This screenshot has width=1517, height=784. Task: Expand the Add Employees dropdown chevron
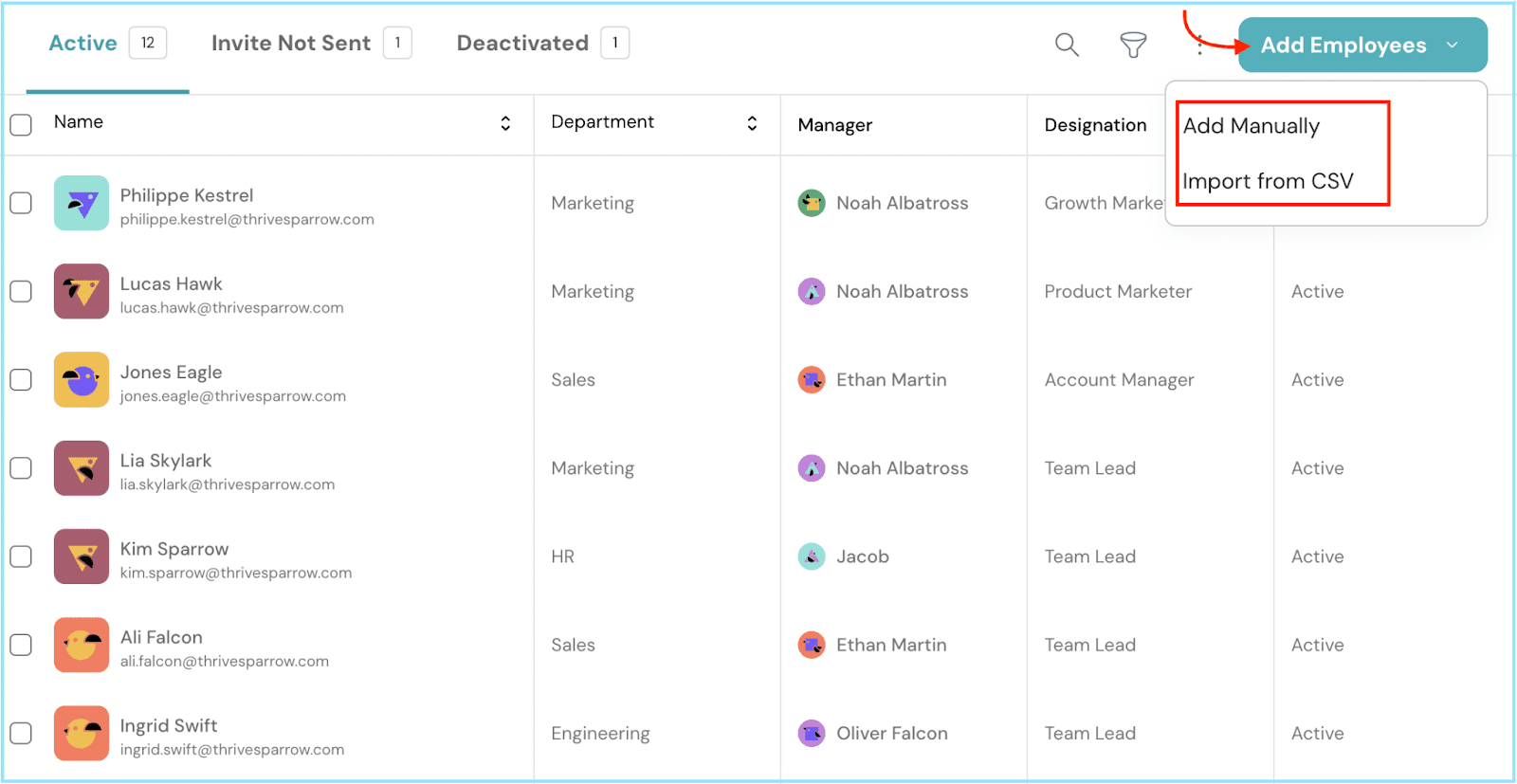(1453, 45)
